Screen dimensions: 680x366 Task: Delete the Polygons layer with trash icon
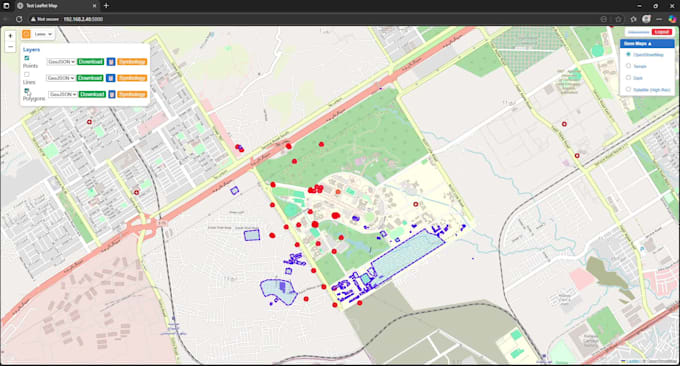coord(111,94)
